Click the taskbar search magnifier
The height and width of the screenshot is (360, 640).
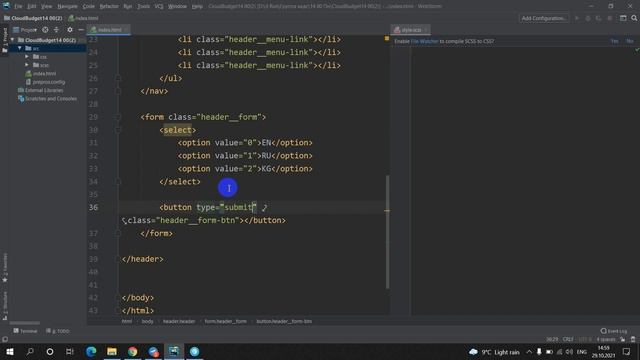tap(30, 351)
